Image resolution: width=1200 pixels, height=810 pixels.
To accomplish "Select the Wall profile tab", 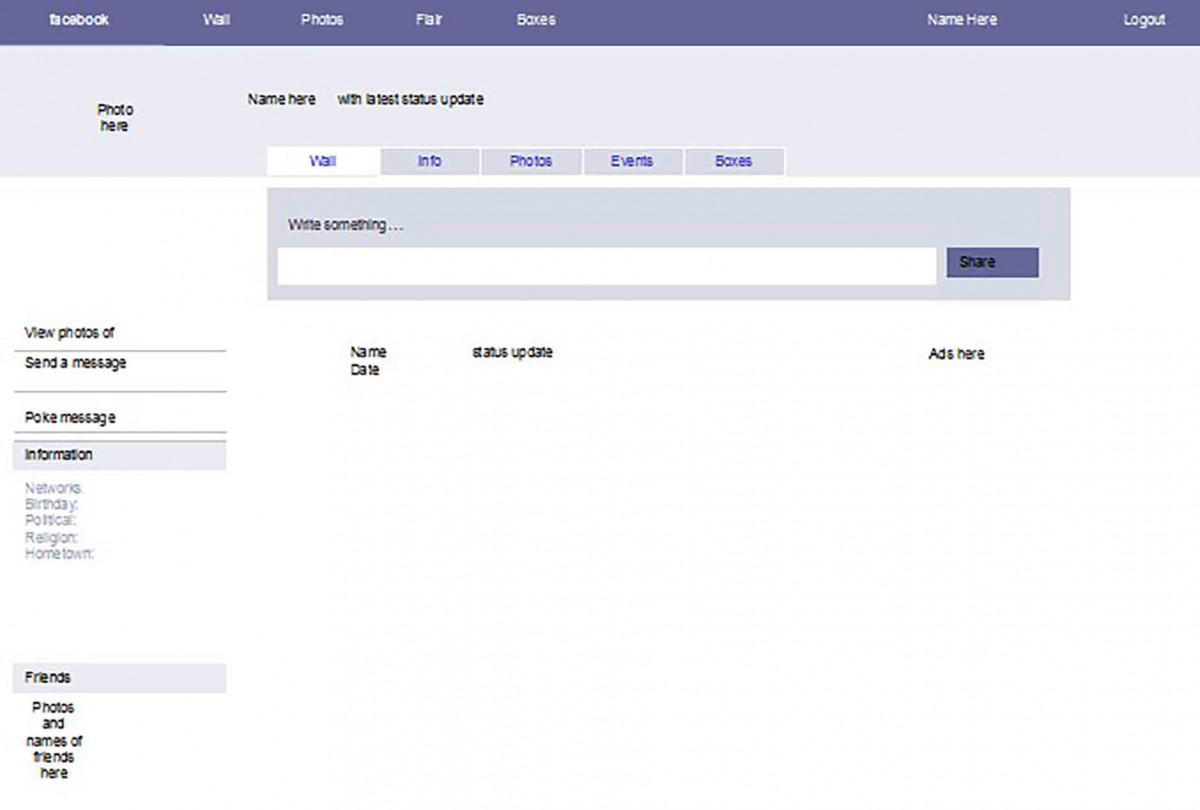I will [x=323, y=161].
